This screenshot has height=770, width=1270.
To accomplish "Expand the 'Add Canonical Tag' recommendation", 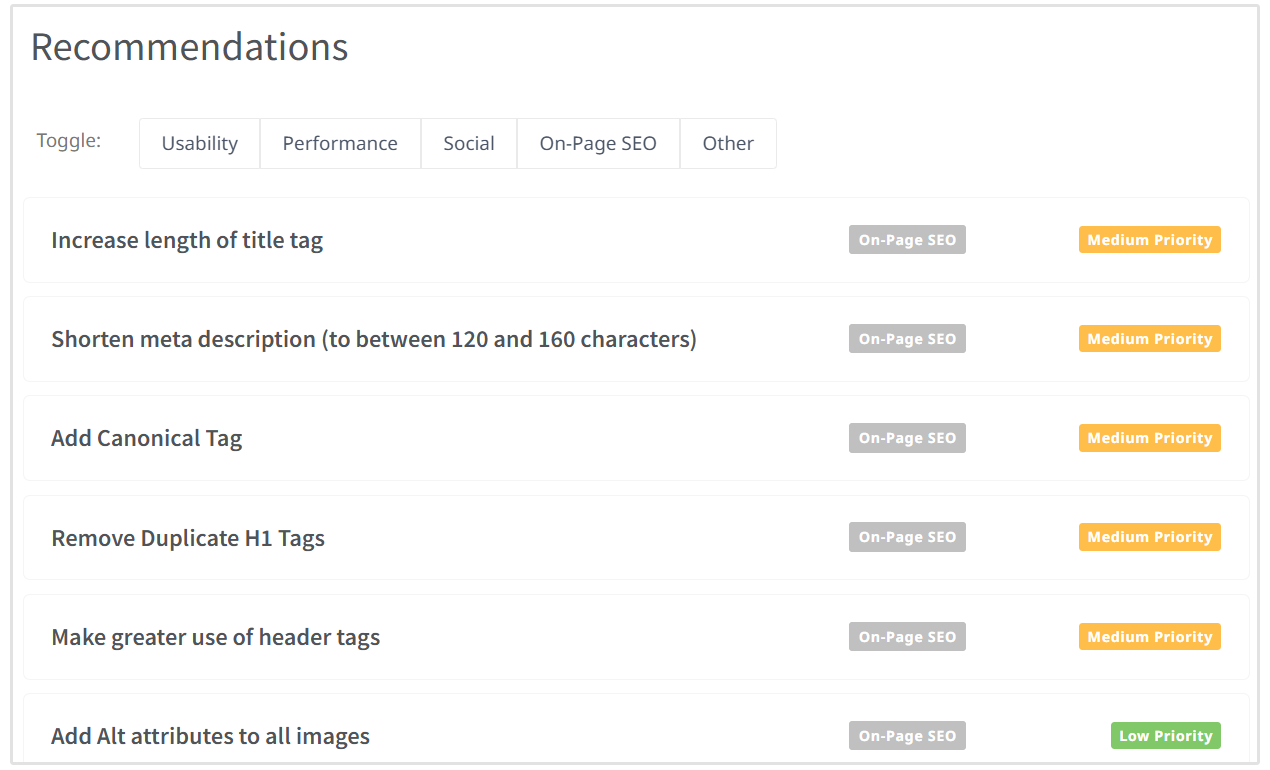I will 147,438.
